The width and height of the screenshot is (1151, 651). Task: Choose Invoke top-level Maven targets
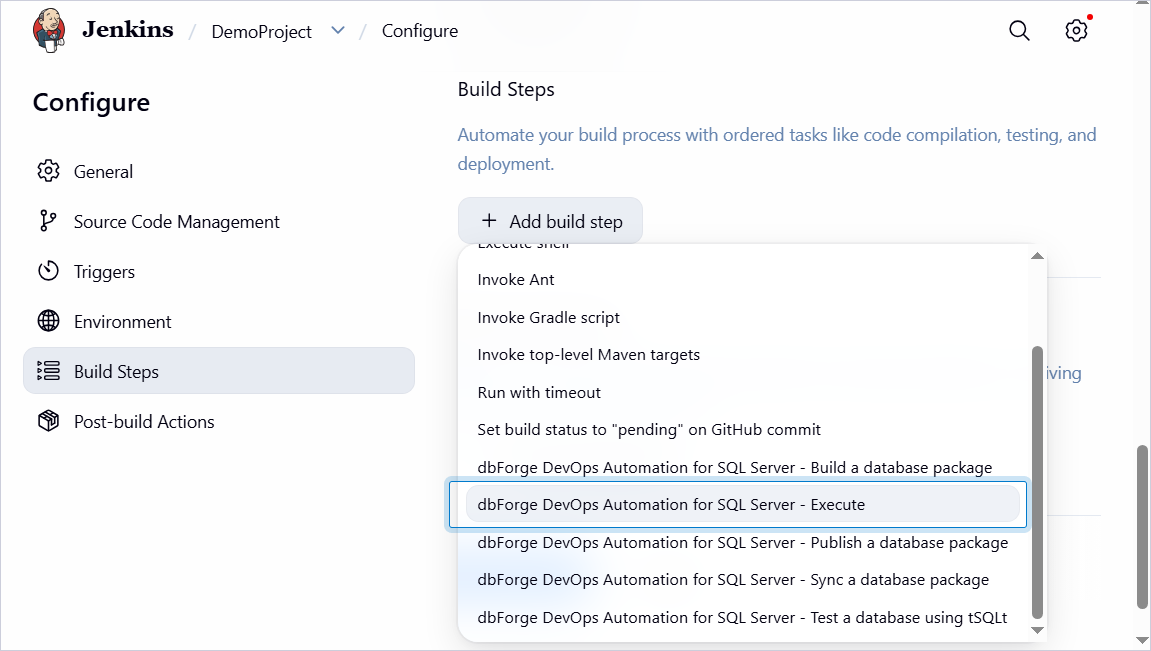click(743, 354)
